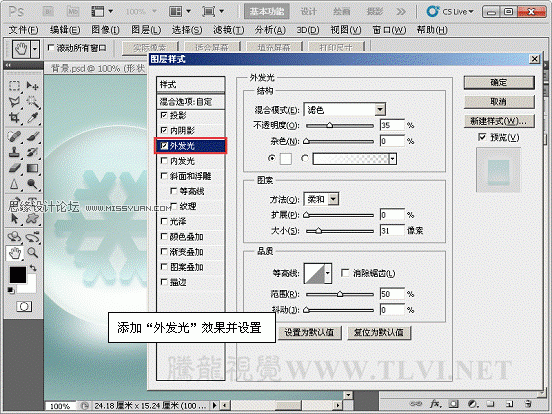The width and height of the screenshot is (552, 414).
Task: Uncheck 内阴影 inner shadow style
Action: (164, 130)
